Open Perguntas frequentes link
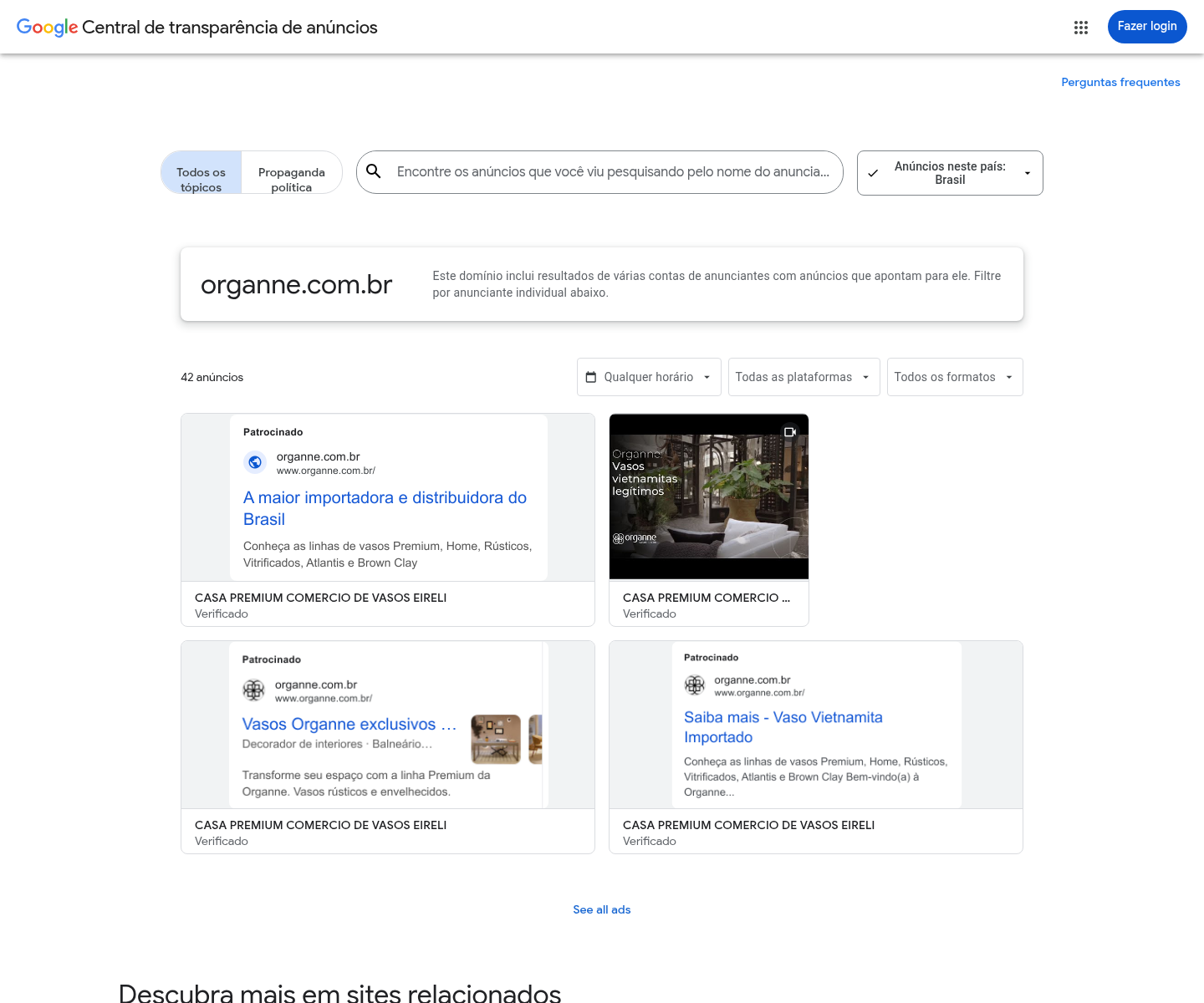 click(x=1120, y=82)
